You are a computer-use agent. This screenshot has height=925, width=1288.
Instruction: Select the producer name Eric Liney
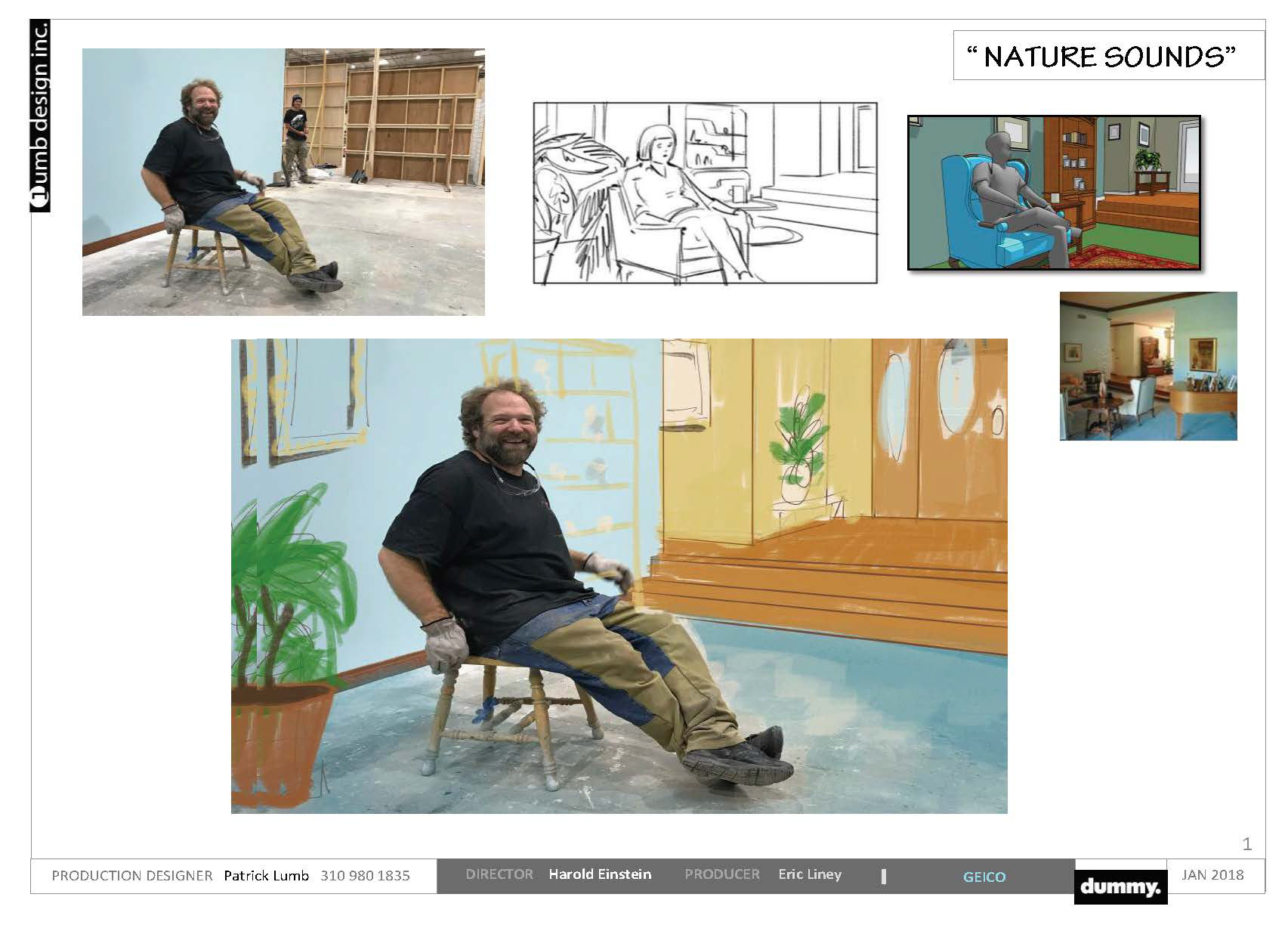click(810, 874)
